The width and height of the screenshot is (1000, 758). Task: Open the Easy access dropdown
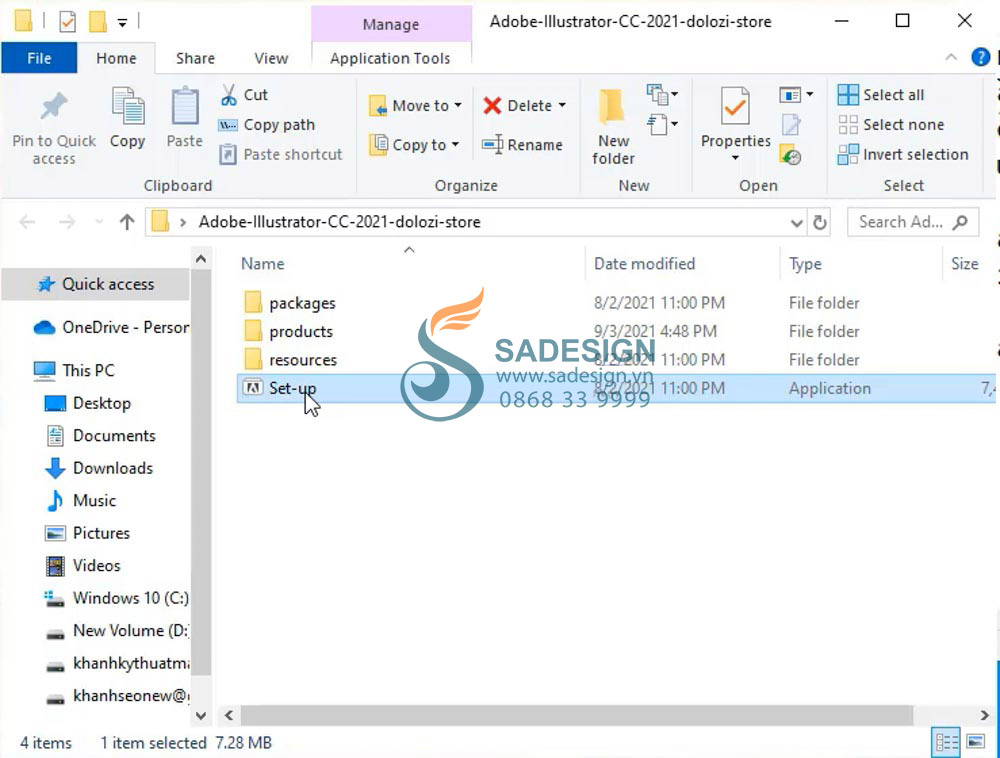(661, 124)
